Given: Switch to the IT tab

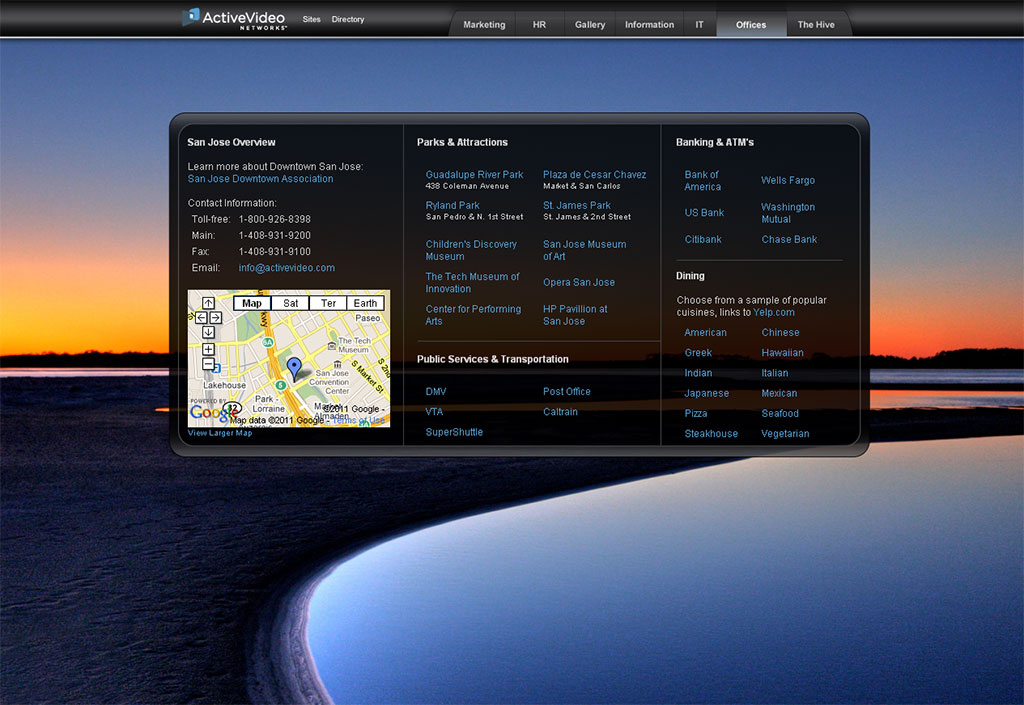Looking at the screenshot, I should click(x=699, y=25).
